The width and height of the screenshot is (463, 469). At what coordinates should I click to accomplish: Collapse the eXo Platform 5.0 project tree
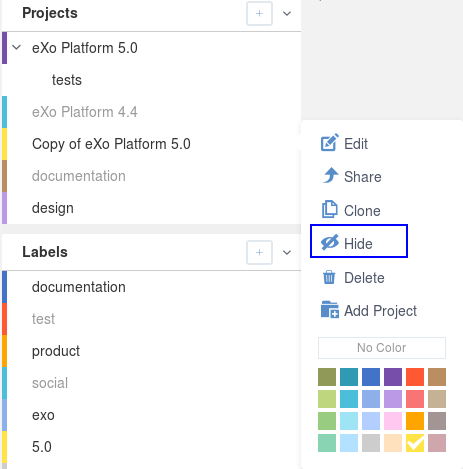pyautogui.click(x=17, y=48)
